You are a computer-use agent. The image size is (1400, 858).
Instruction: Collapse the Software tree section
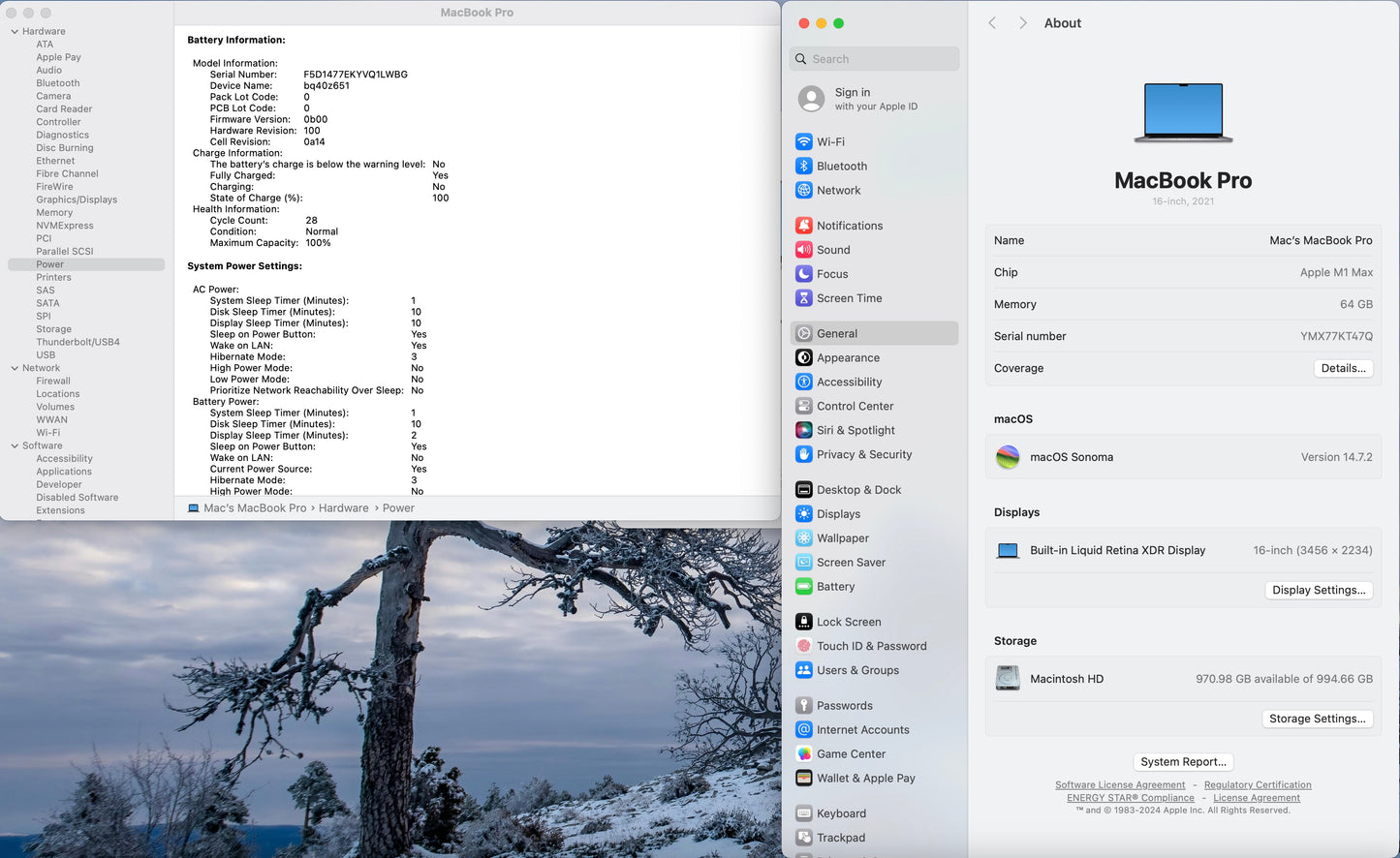pyautogui.click(x=15, y=446)
